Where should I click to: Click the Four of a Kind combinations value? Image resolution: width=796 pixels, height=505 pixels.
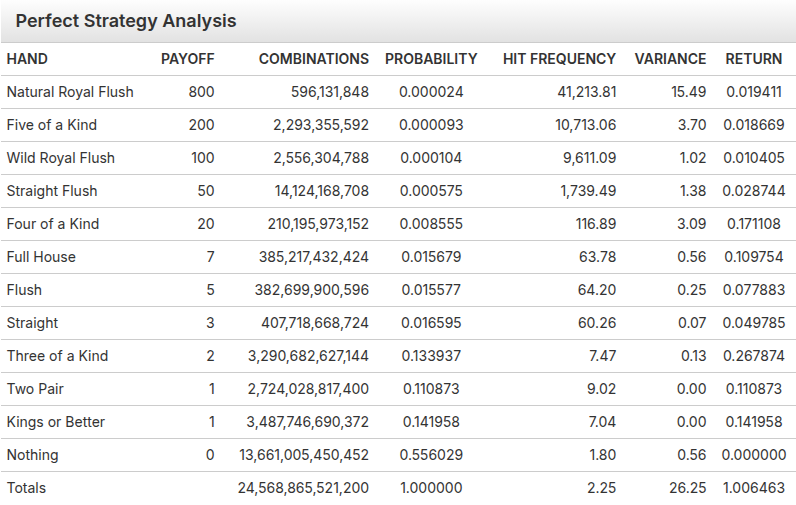(x=318, y=224)
